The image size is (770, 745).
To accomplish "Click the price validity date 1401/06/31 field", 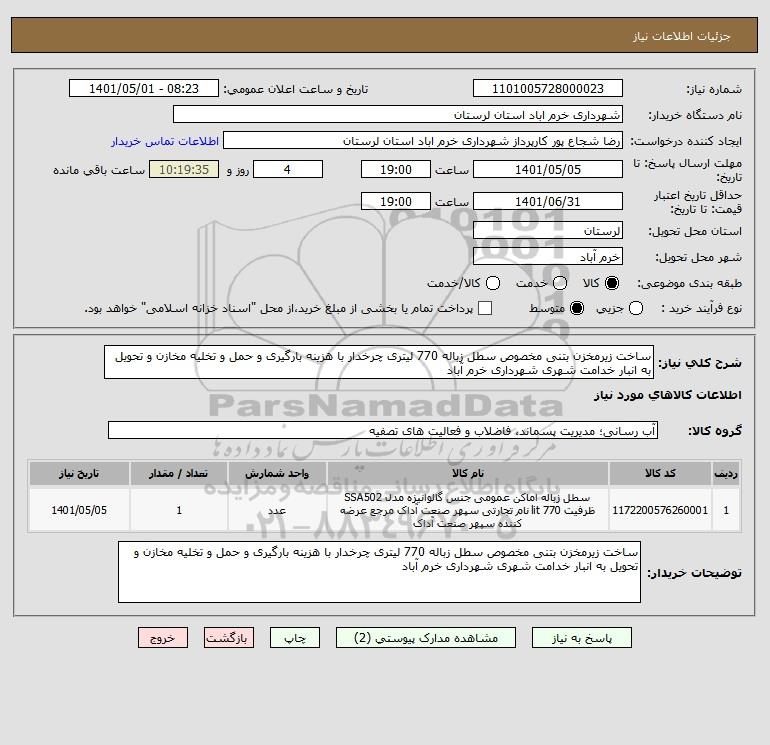I will (548, 201).
